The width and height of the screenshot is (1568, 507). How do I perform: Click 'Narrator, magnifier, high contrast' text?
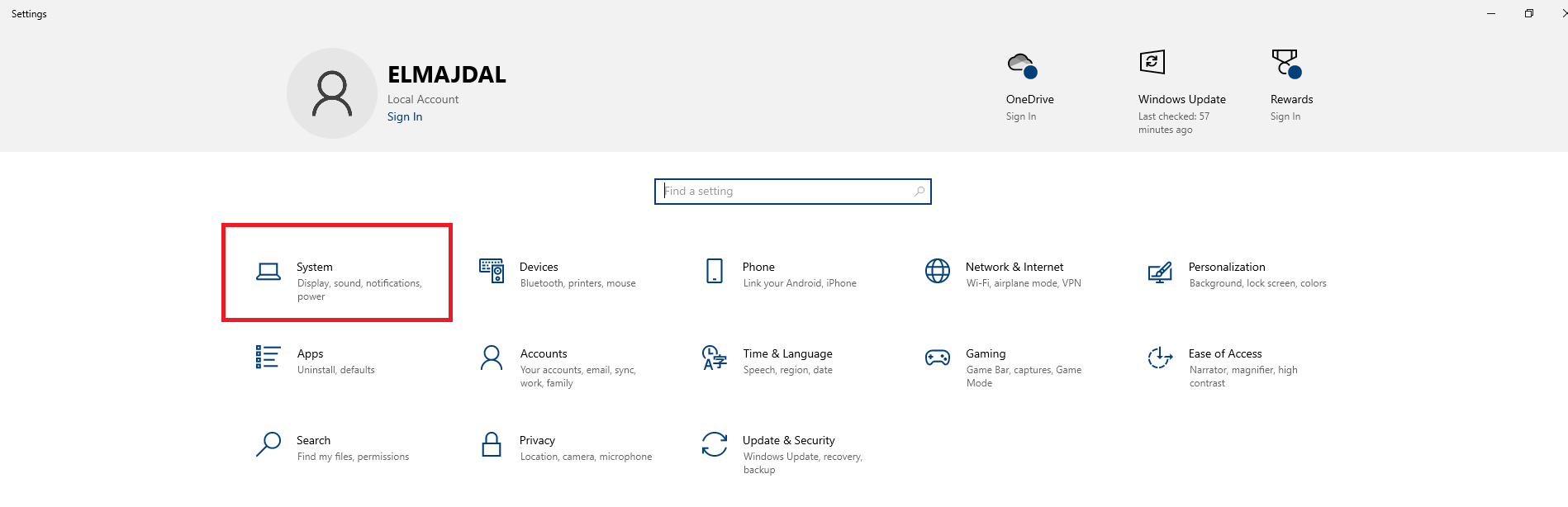(1243, 377)
